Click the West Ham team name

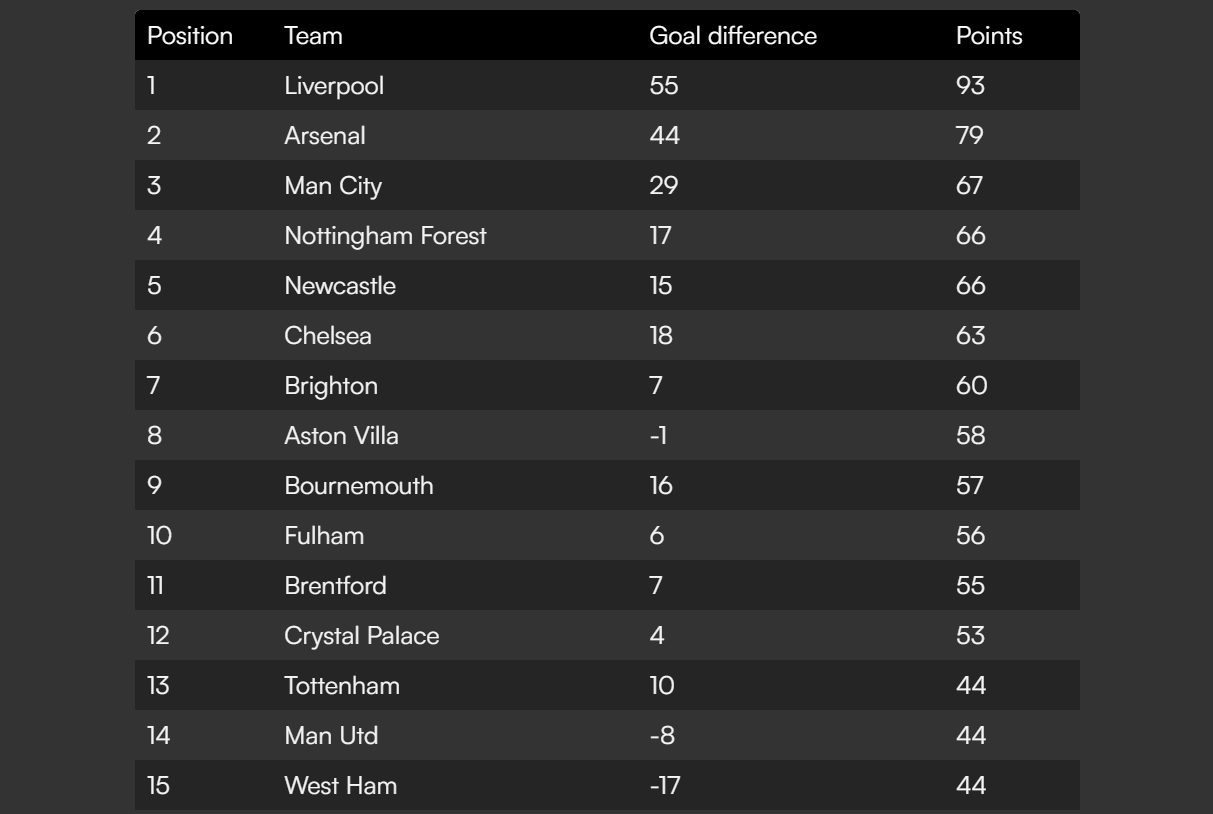[x=340, y=786]
